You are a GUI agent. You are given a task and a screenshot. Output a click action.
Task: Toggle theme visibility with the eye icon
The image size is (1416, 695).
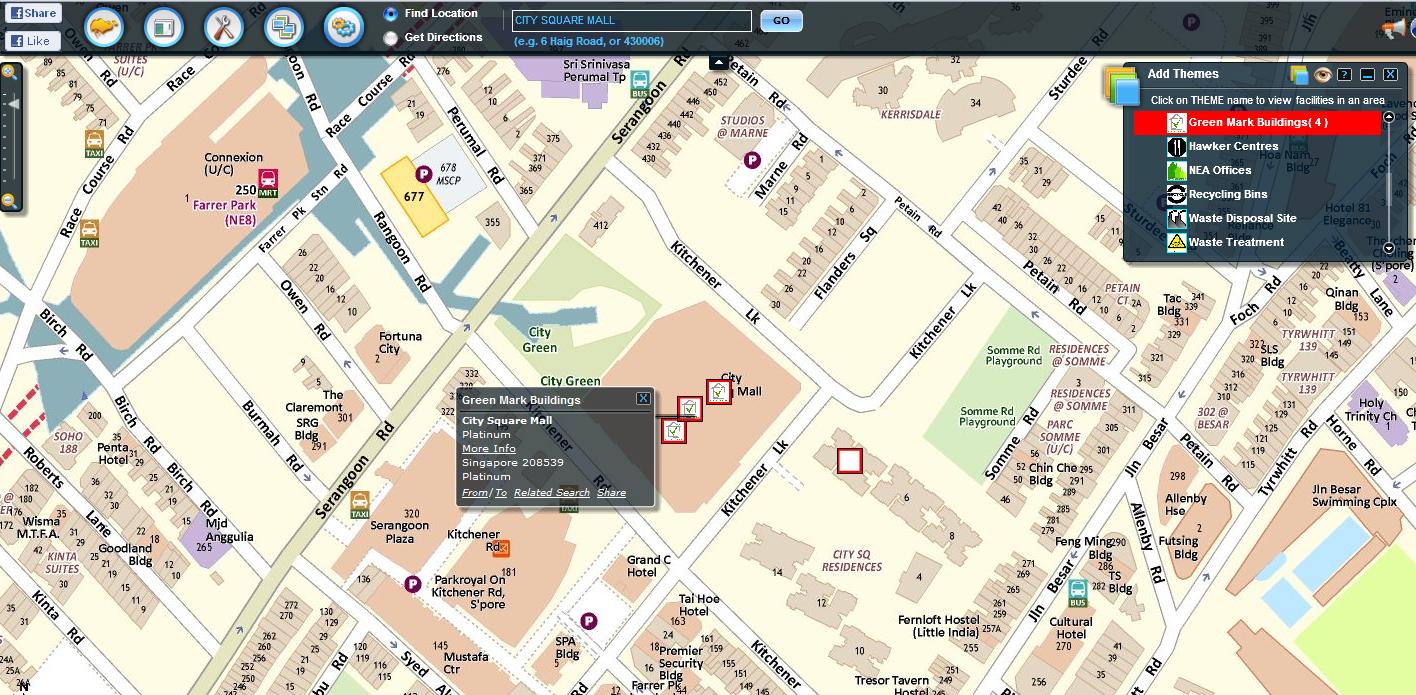click(1324, 73)
